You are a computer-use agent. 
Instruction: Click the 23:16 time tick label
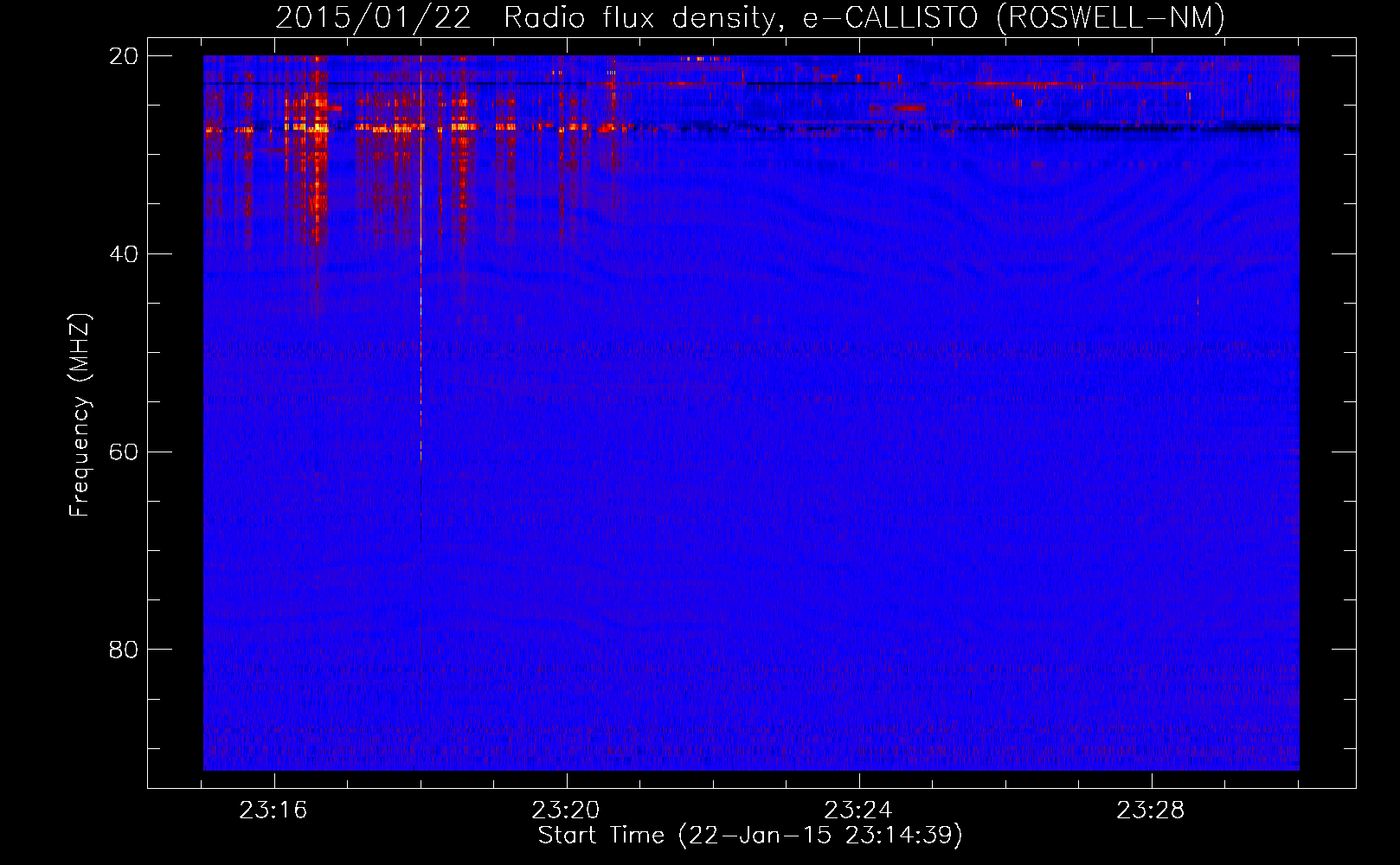273,811
